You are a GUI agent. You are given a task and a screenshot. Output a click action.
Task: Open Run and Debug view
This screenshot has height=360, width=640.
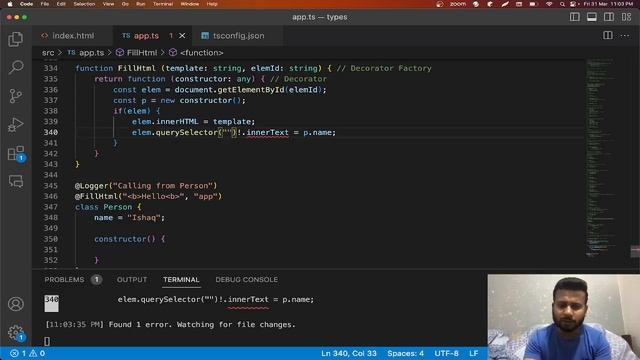coord(16,124)
